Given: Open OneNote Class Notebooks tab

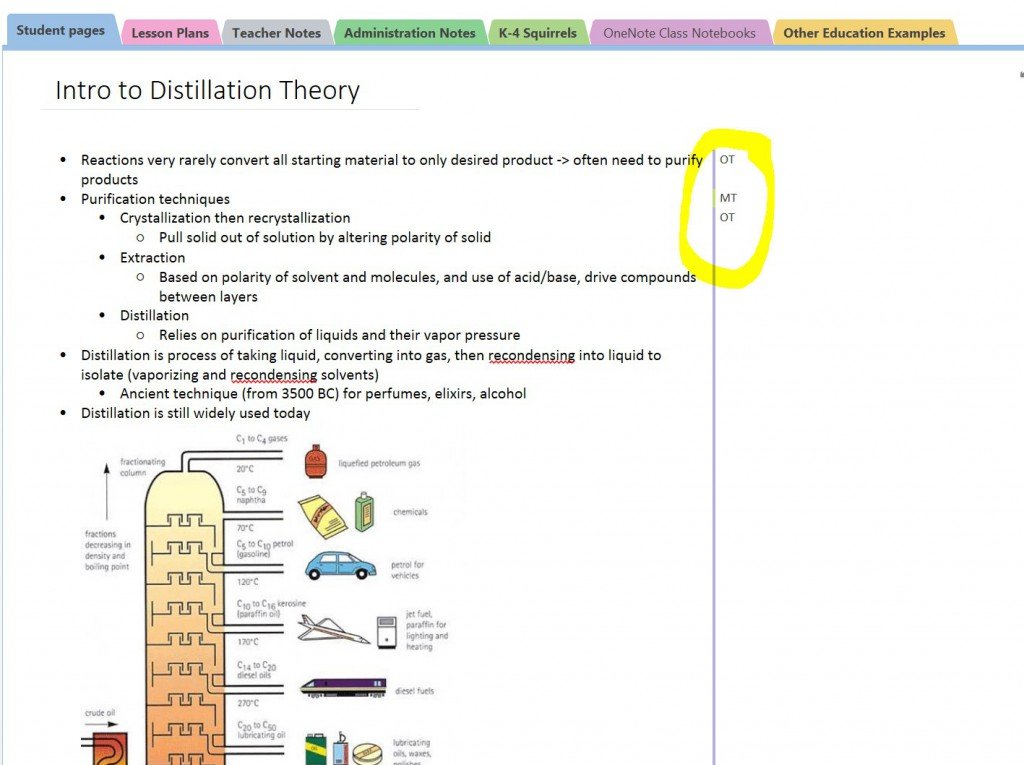Looking at the screenshot, I should coord(679,33).
